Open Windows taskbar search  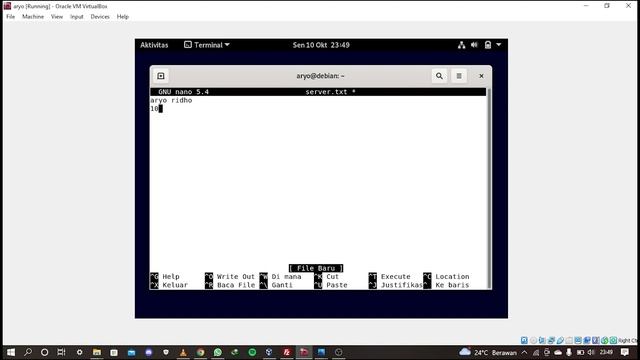28,352
